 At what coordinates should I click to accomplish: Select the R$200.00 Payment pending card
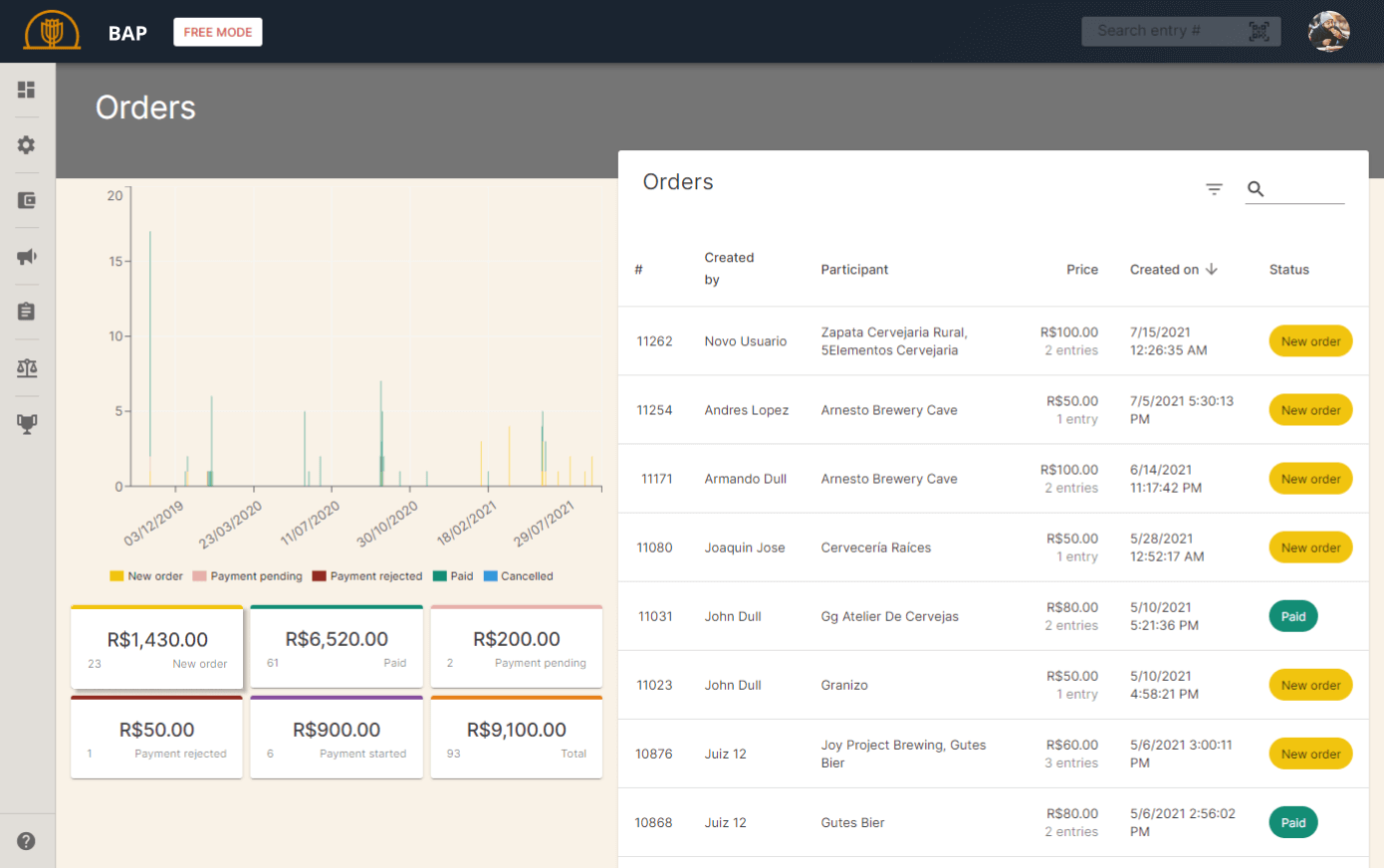(516, 647)
